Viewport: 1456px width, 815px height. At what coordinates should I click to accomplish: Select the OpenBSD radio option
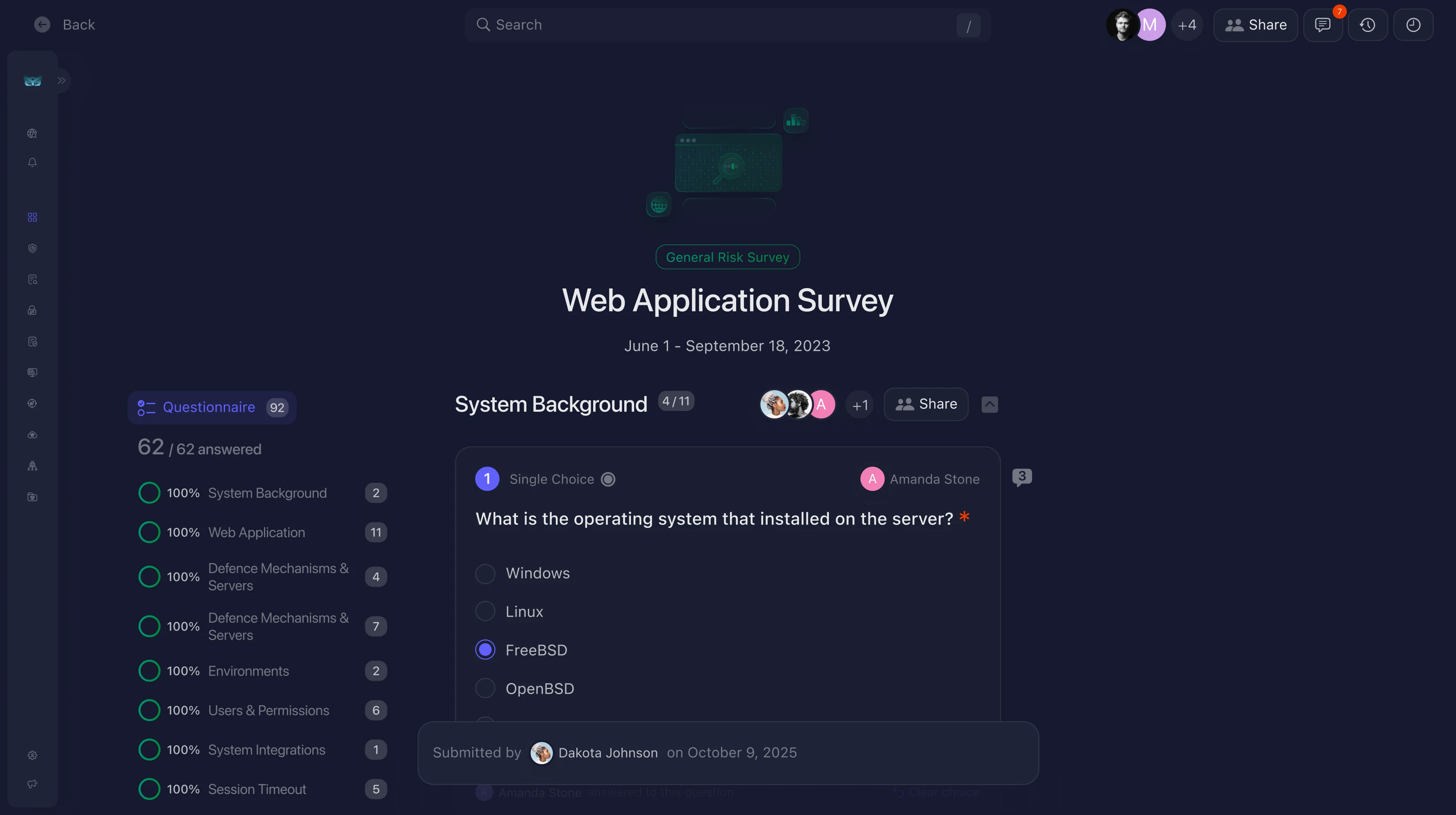[485, 688]
